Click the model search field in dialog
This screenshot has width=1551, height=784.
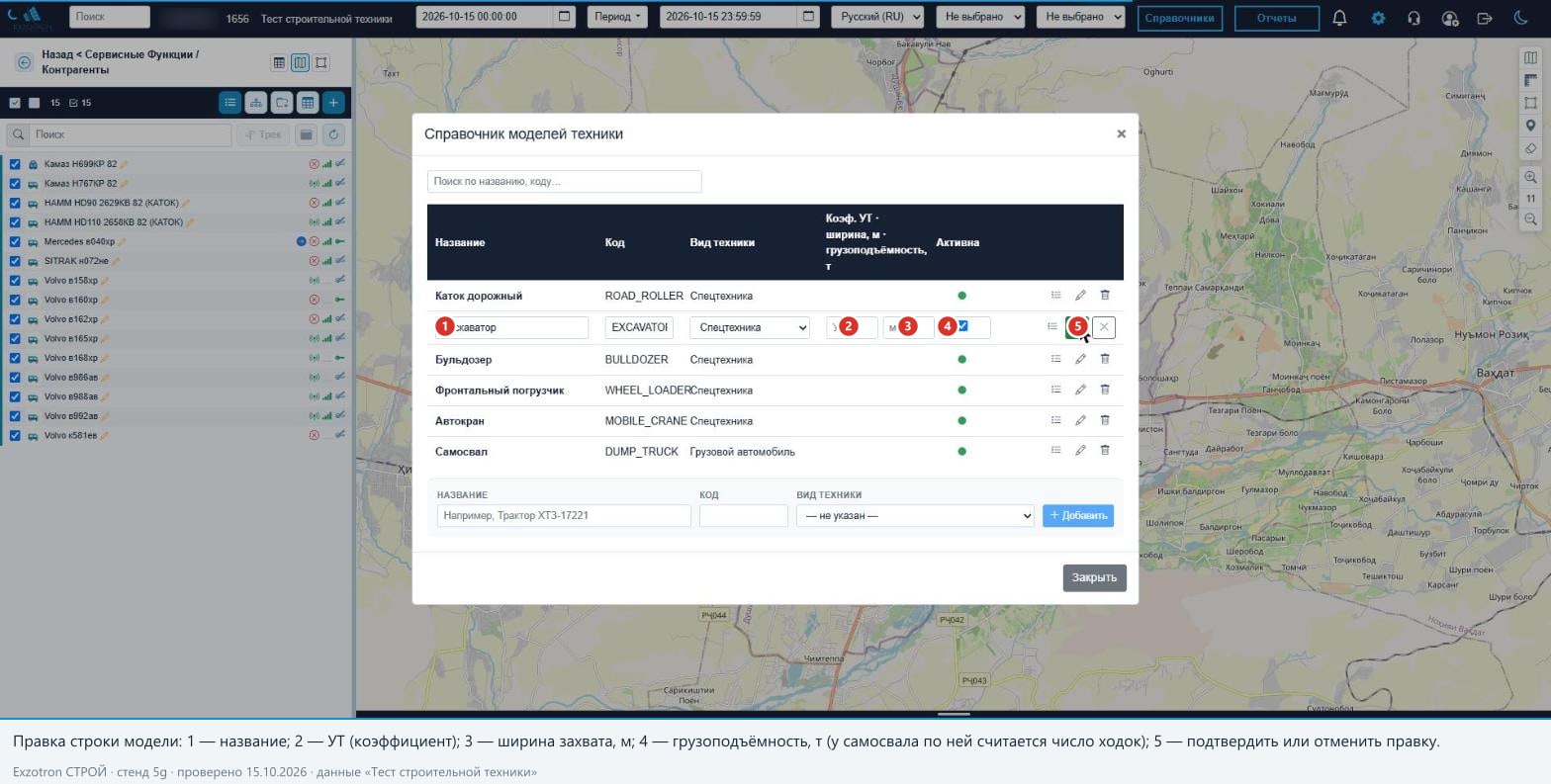(565, 181)
